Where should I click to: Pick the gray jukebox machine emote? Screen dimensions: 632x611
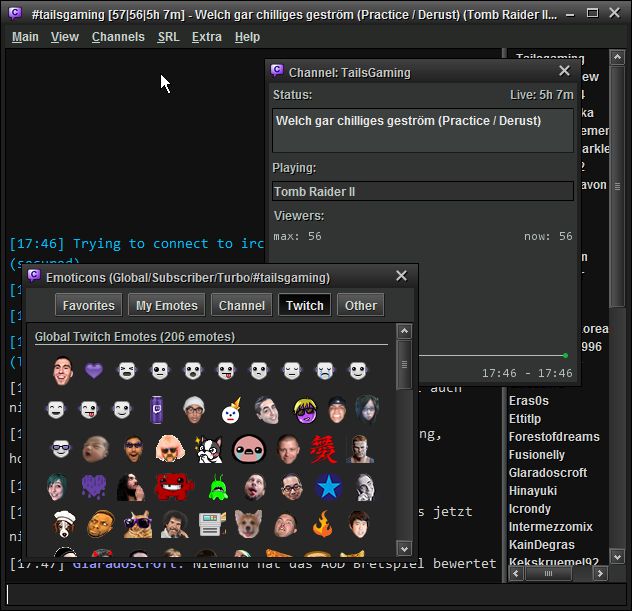click(x=212, y=524)
